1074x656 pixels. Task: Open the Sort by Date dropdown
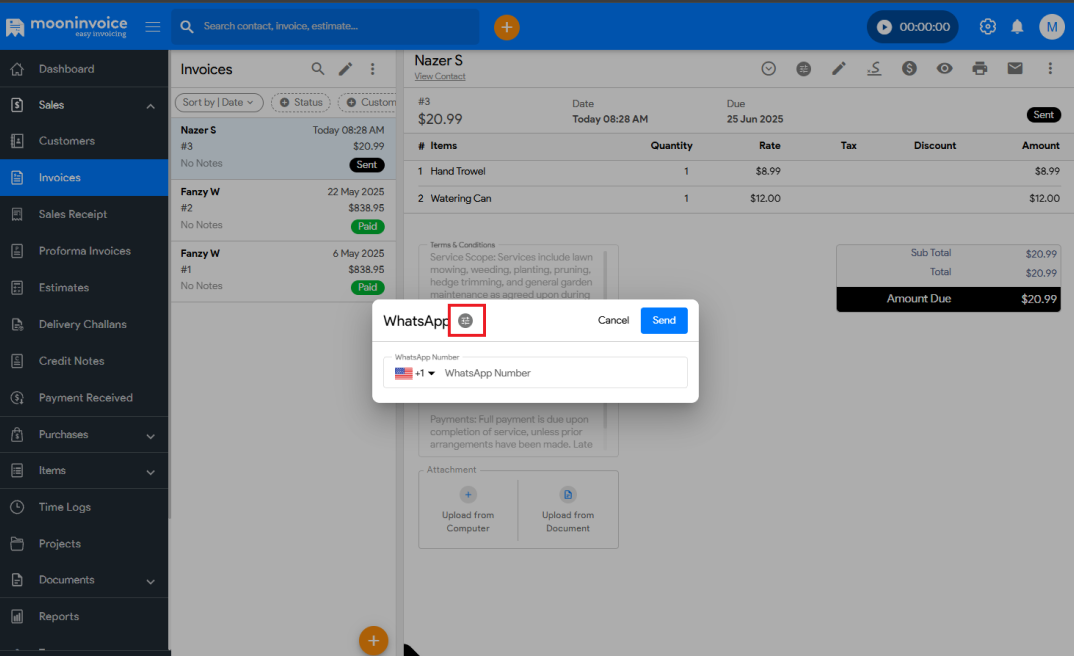click(x=219, y=103)
